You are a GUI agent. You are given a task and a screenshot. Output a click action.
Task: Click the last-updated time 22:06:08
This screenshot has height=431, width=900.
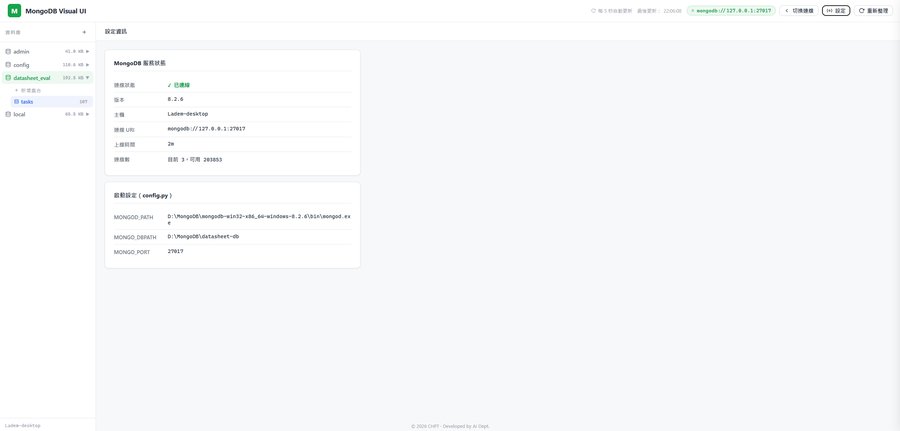[x=672, y=11]
